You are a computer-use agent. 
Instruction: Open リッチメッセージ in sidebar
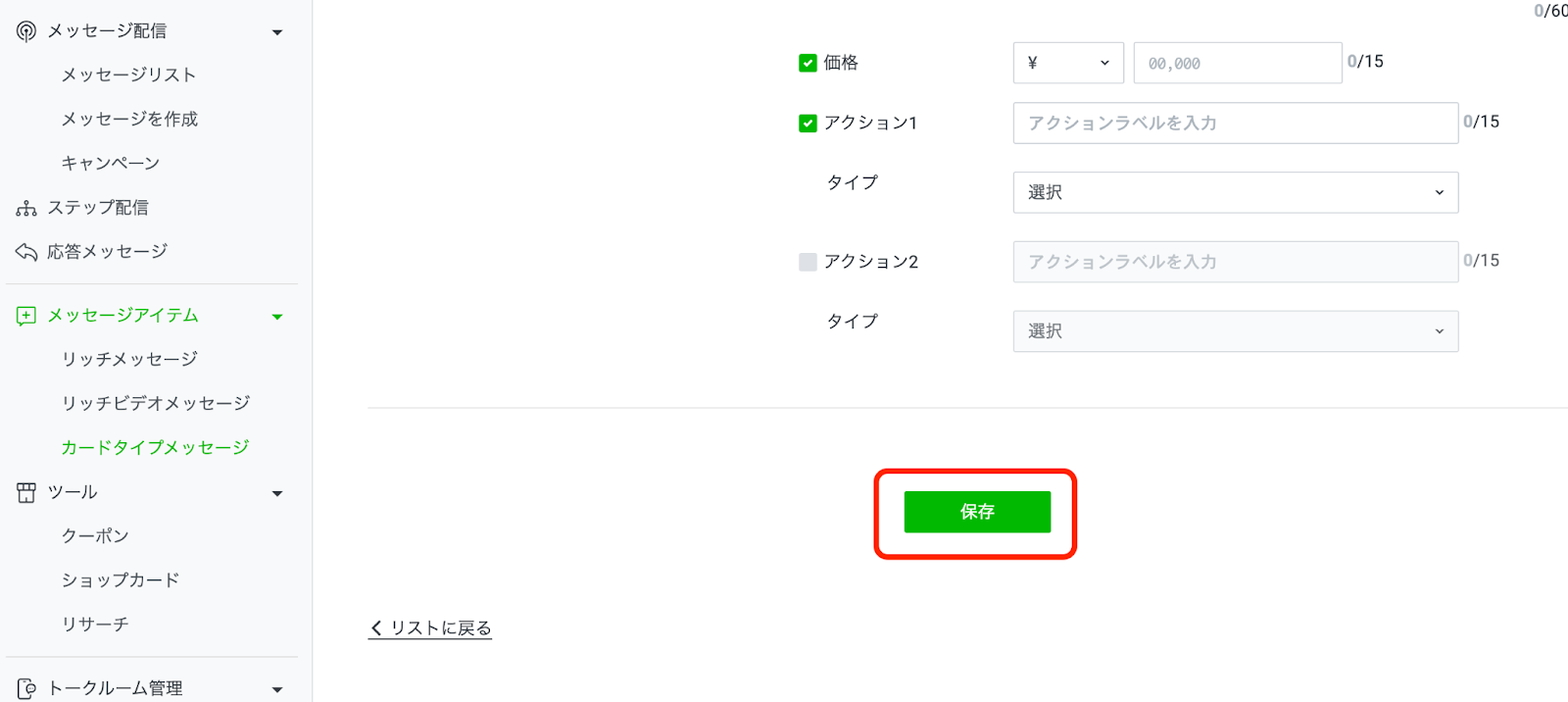pos(129,360)
